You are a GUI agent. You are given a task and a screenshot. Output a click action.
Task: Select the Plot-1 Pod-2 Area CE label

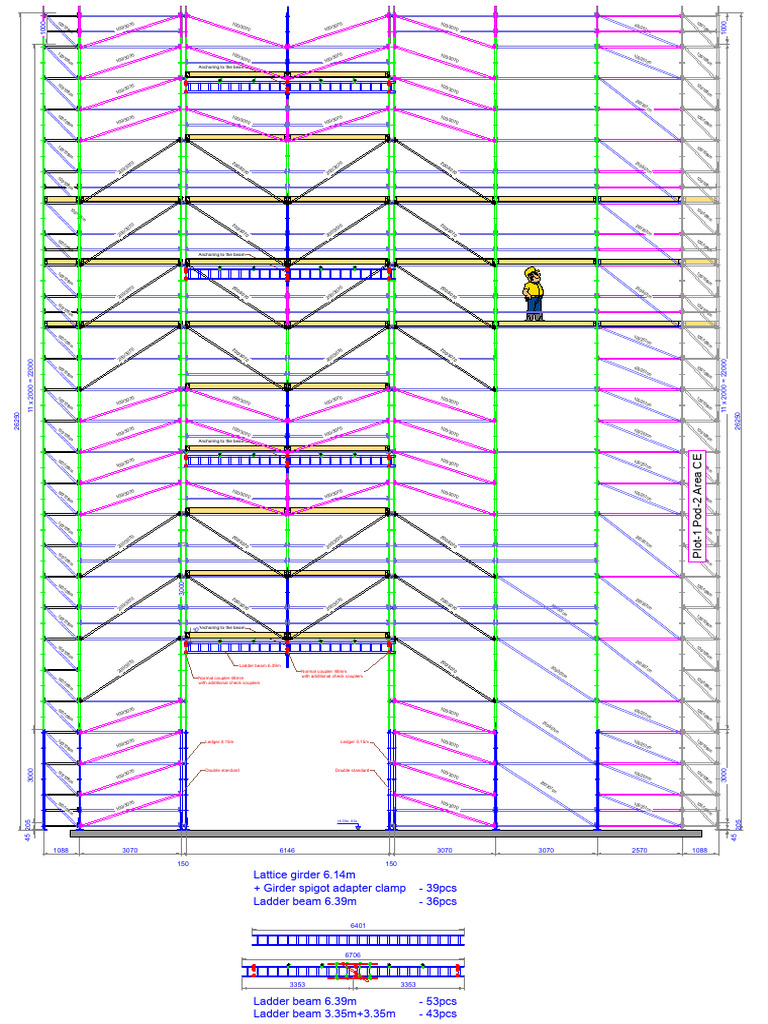(x=697, y=506)
